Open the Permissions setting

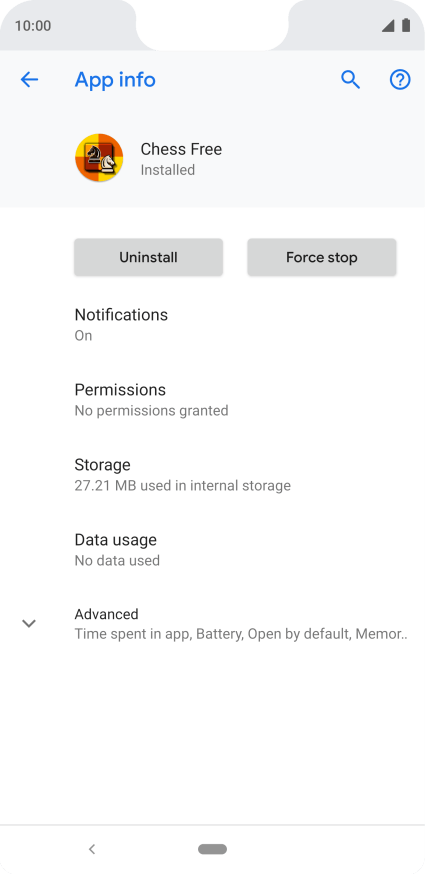[x=212, y=399]
